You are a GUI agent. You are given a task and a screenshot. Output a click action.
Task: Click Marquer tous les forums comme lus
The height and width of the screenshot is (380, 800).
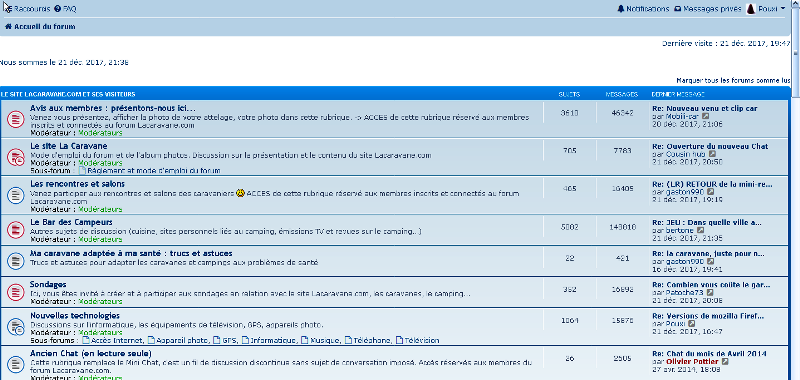733,81
